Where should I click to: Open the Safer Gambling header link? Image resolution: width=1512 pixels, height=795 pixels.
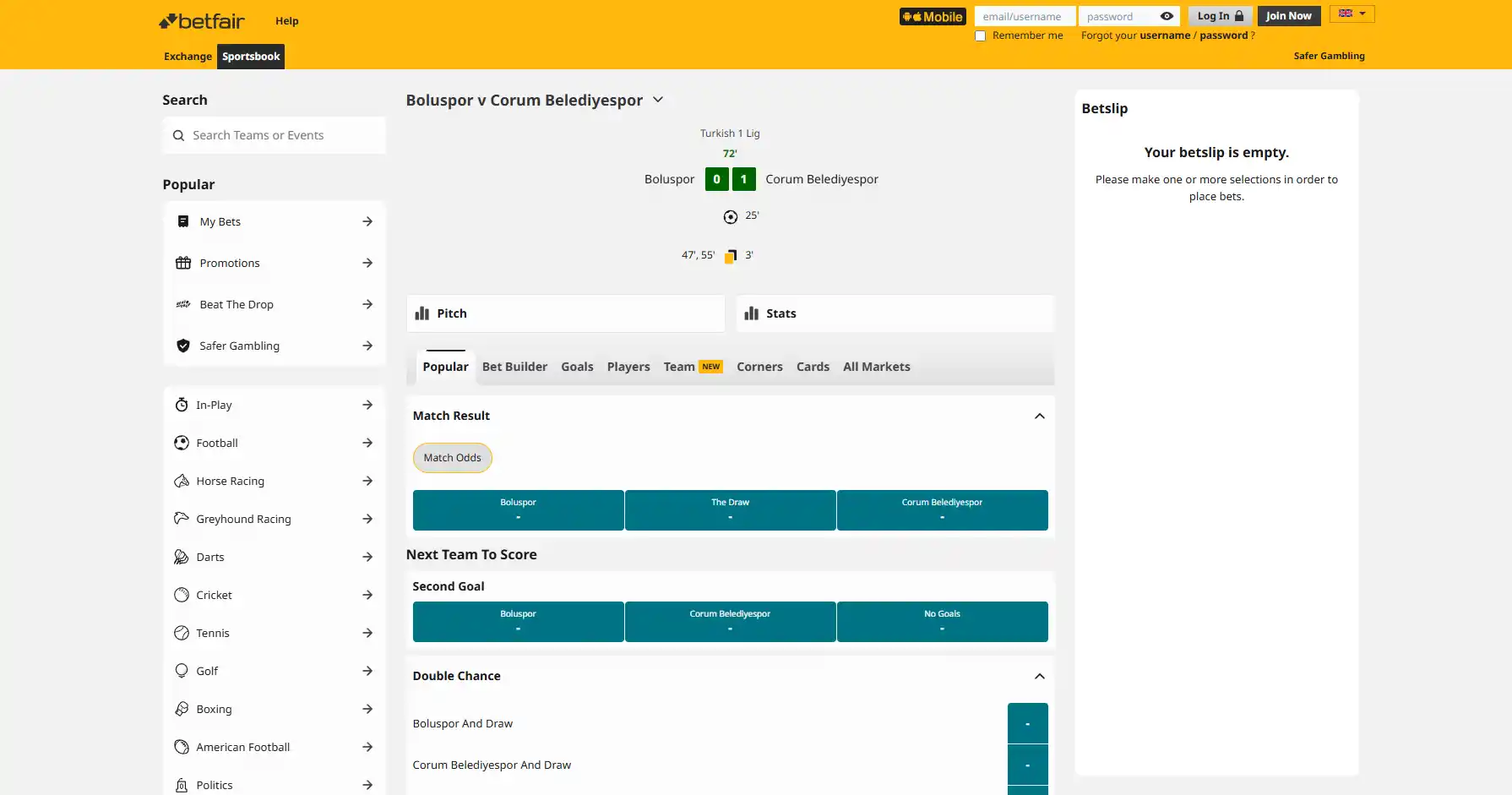(x=1329, y=56)
